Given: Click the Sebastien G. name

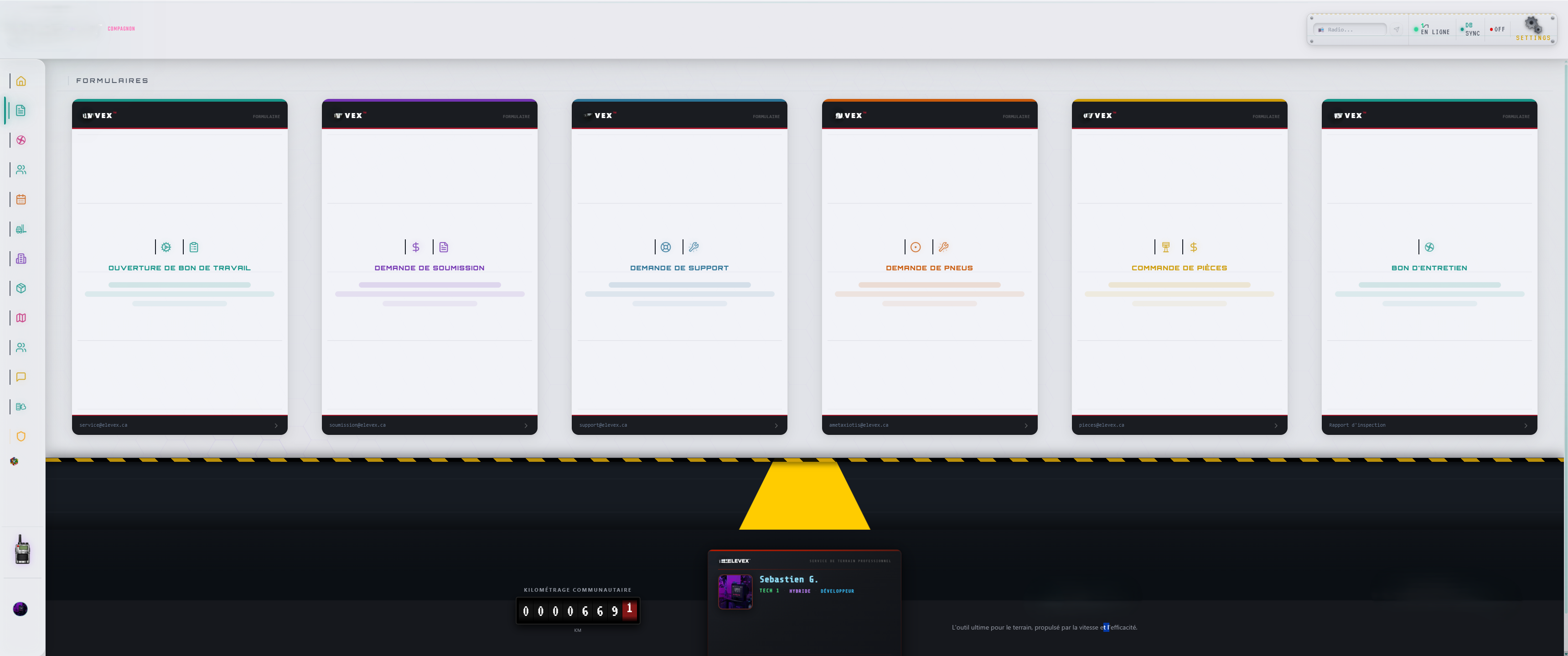Looking at the screenshot, I should pyautogui.click(x=788, y=579).
